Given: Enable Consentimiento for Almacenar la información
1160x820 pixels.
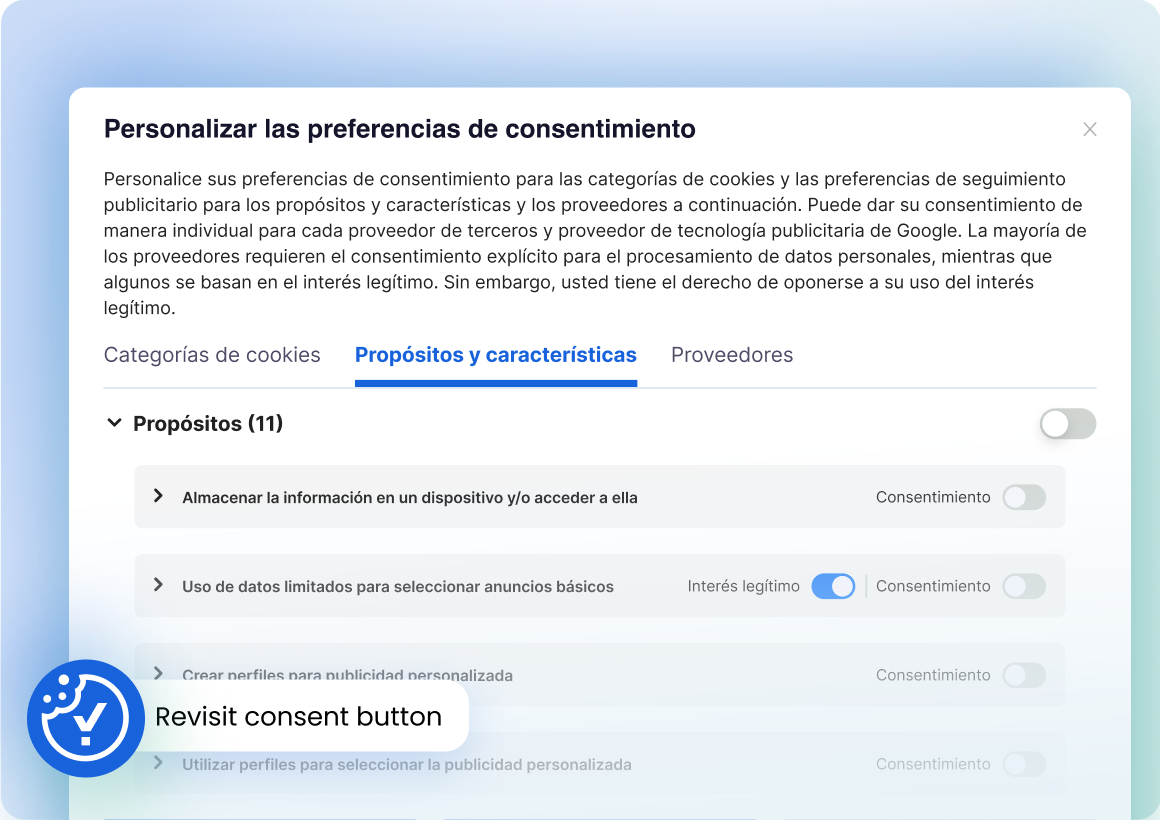Looking at the screenshot, I should tap(1024, 497).
